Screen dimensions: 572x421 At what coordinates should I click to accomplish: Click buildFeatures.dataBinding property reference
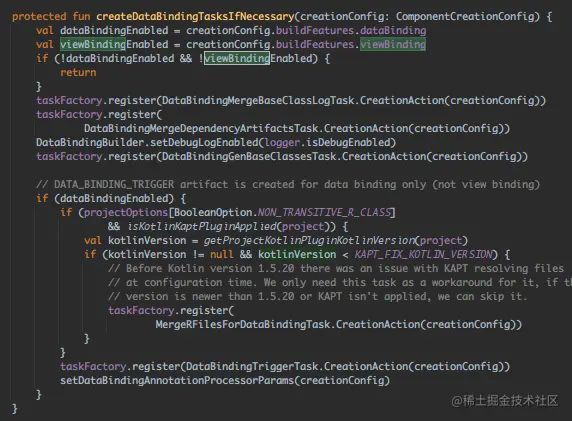pos(351,30)
